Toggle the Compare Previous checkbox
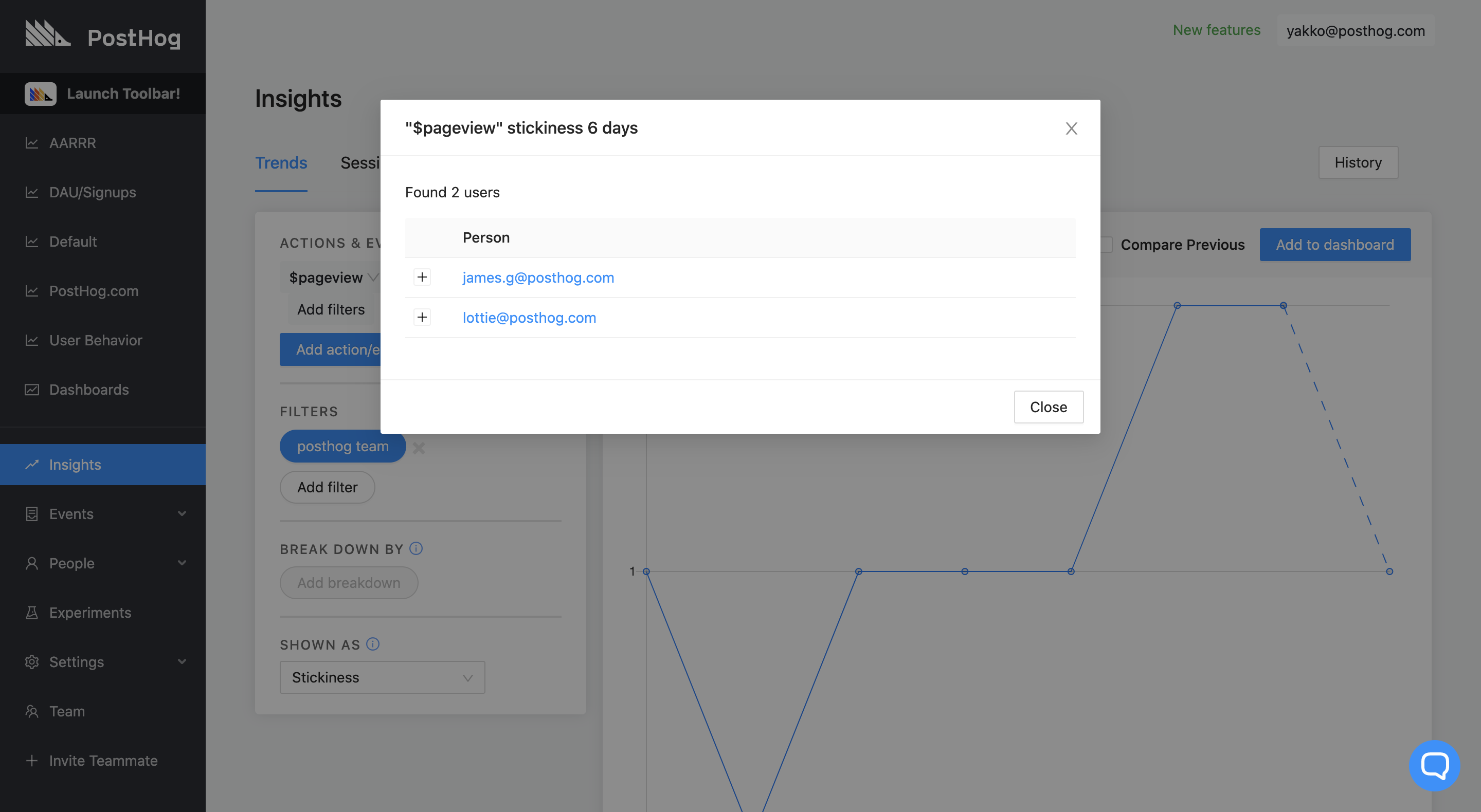This screenshot has height=812, width=1481. coord(1106,245)
